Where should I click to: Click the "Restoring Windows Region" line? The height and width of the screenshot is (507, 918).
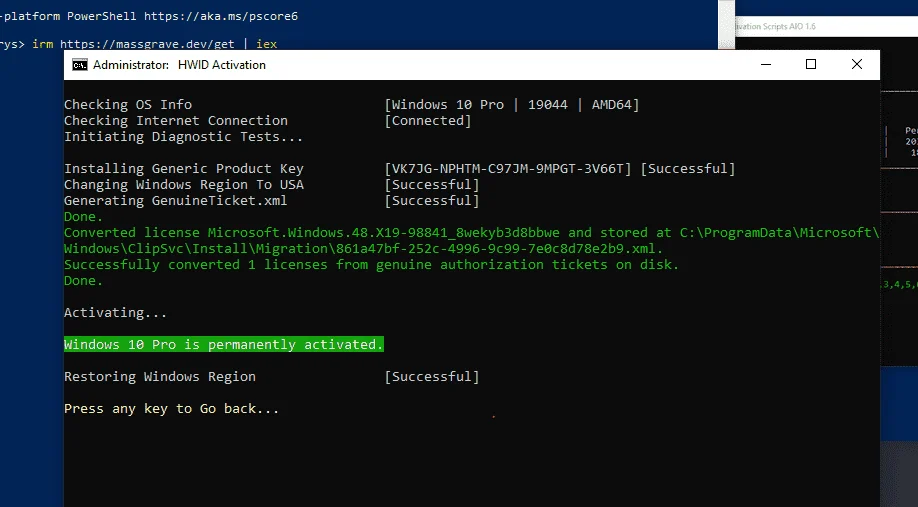[160, 376]
